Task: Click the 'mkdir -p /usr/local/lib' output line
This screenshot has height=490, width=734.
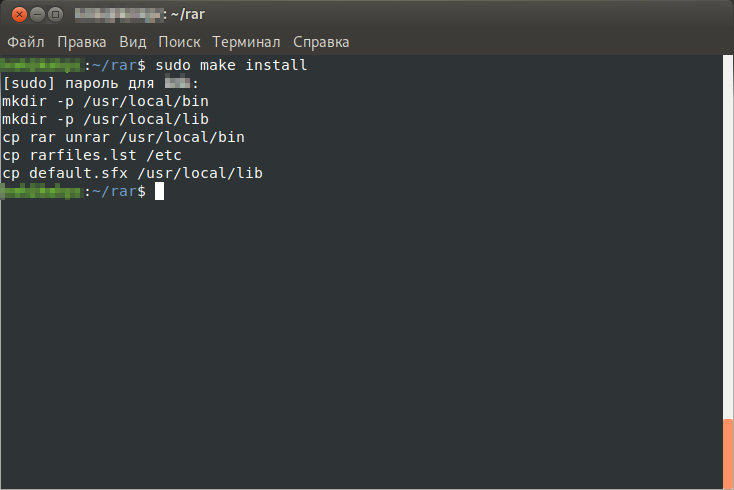Action: click(105, 119)
